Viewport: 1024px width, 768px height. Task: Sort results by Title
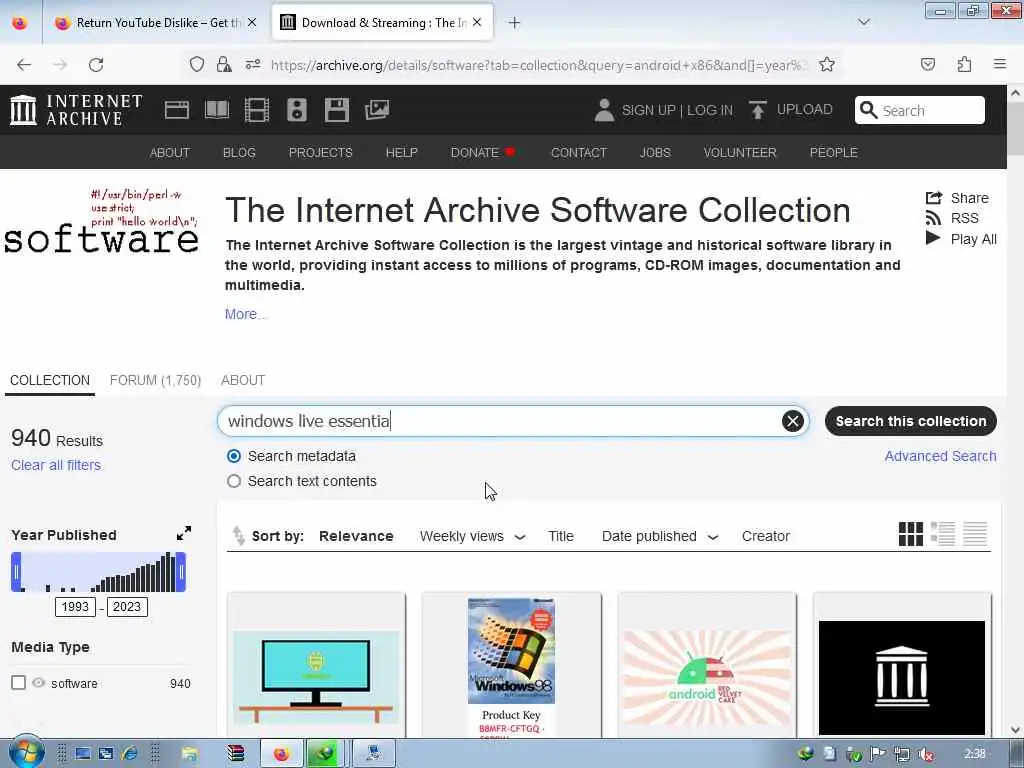pyautogui.click(x=560, y=536)
